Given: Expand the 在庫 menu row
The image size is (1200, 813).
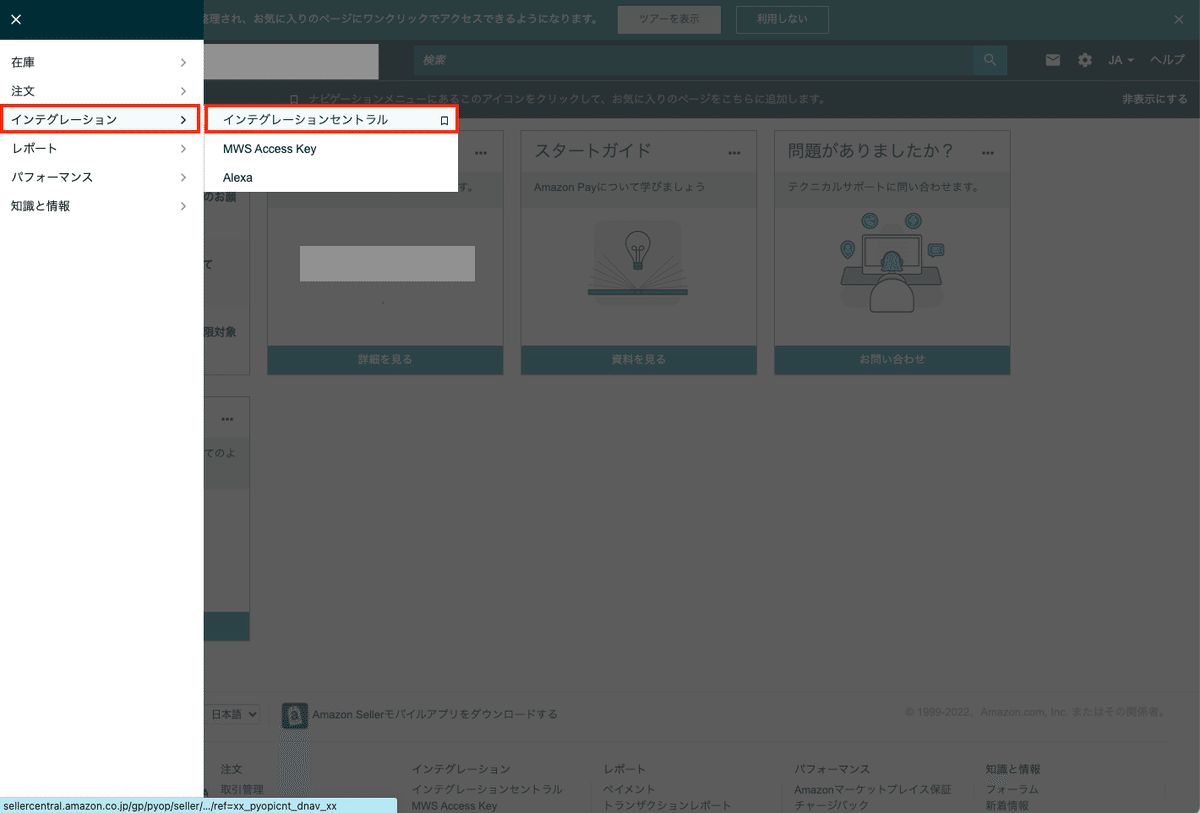Looking at the screenshot, I should 100,62.
